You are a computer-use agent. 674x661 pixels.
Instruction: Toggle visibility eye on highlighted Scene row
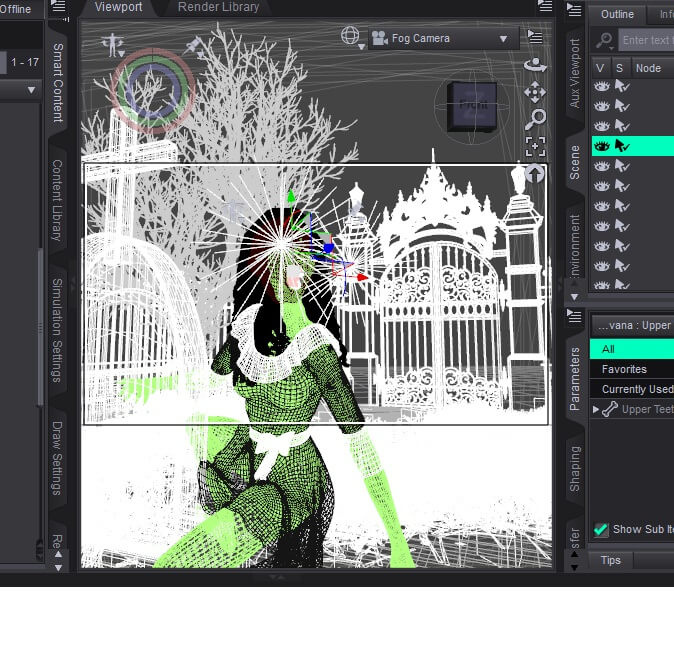pyautogui.click(x=601, y=147)
